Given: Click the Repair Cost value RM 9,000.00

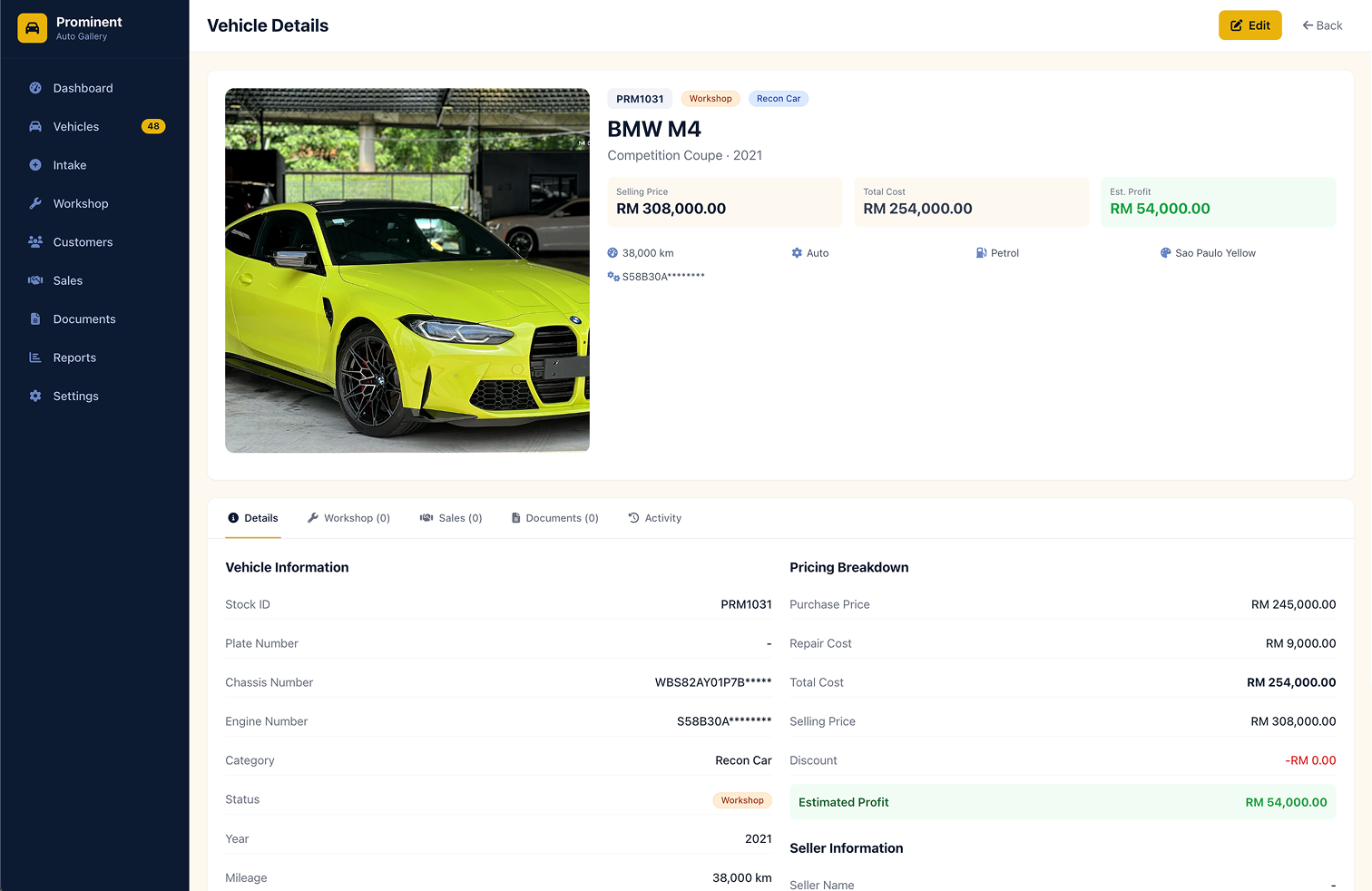Looking at the screenshot, I should tap(1300, 643).
